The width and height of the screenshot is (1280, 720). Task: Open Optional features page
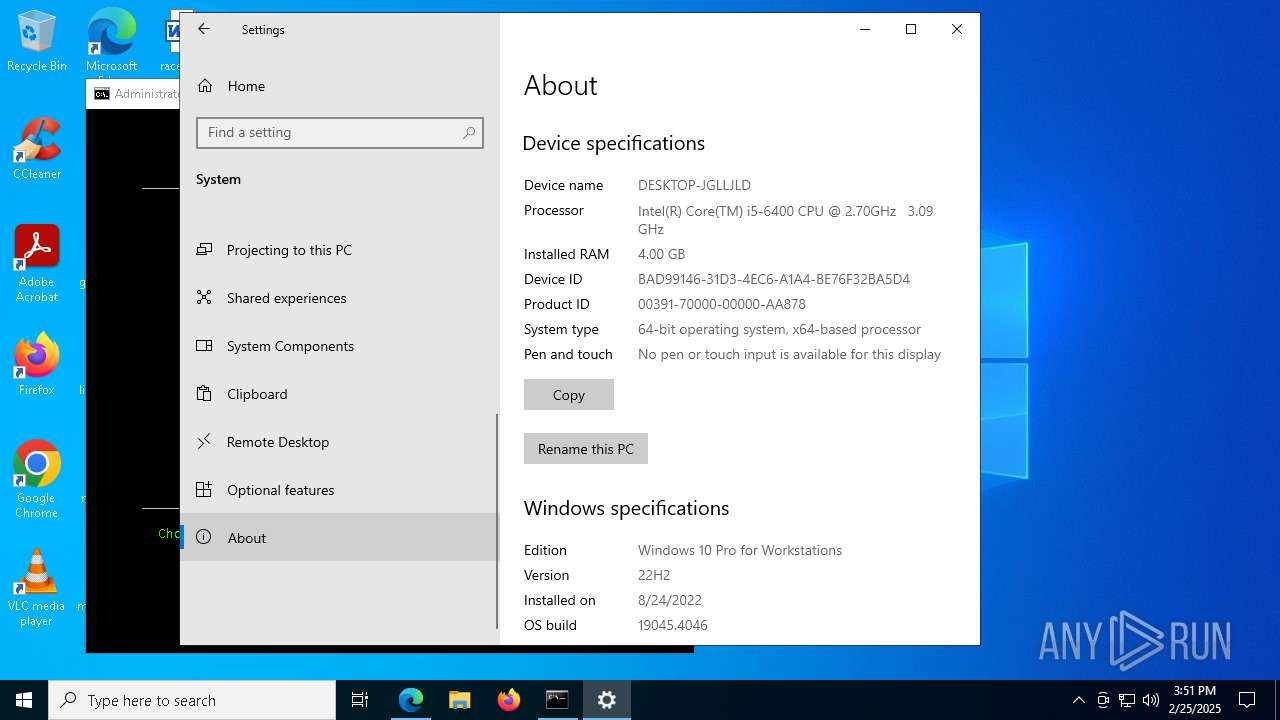coord(339,490)
